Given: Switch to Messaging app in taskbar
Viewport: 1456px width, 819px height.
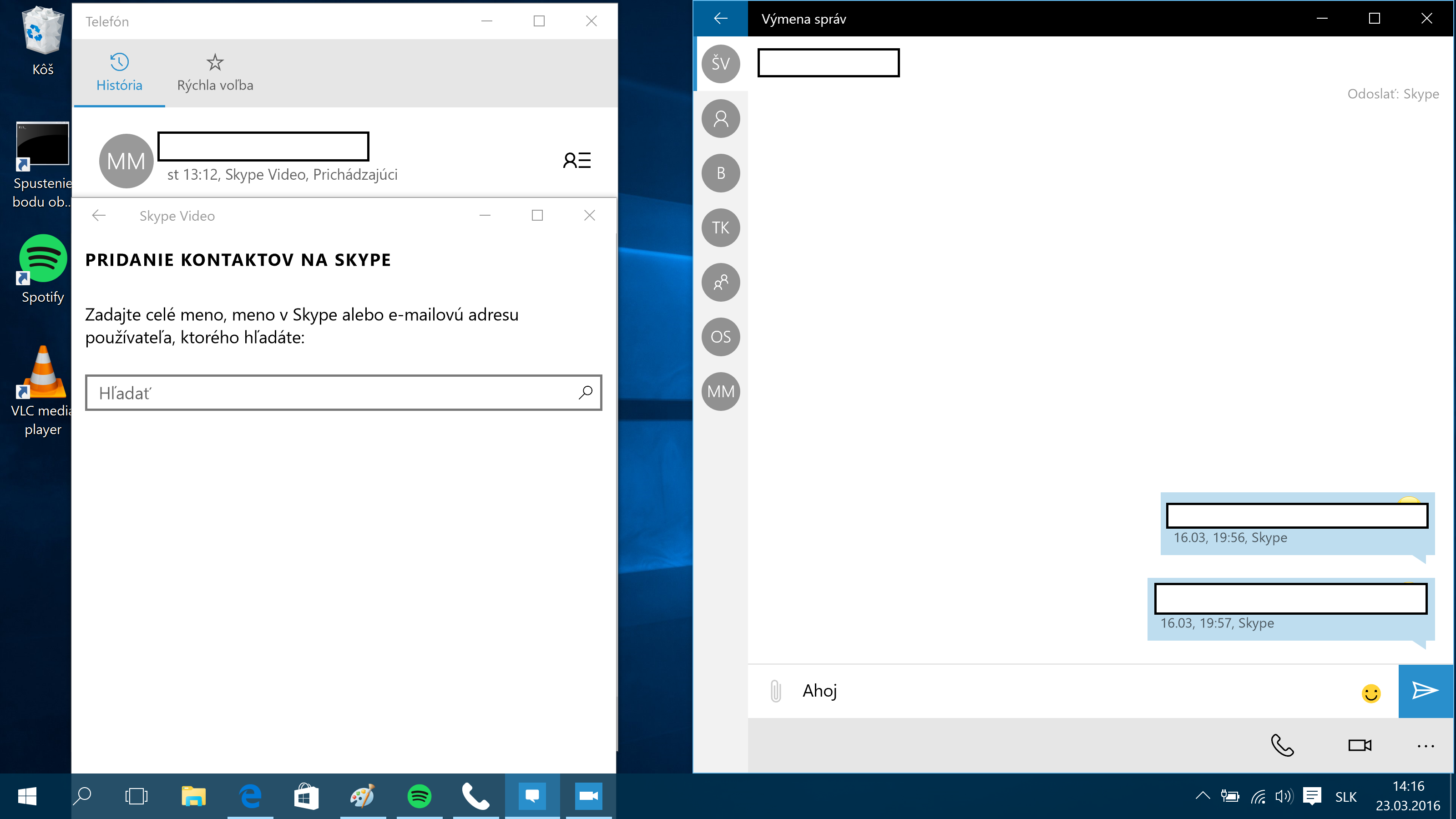Looking at the screenshot, I should click(532, 796).
